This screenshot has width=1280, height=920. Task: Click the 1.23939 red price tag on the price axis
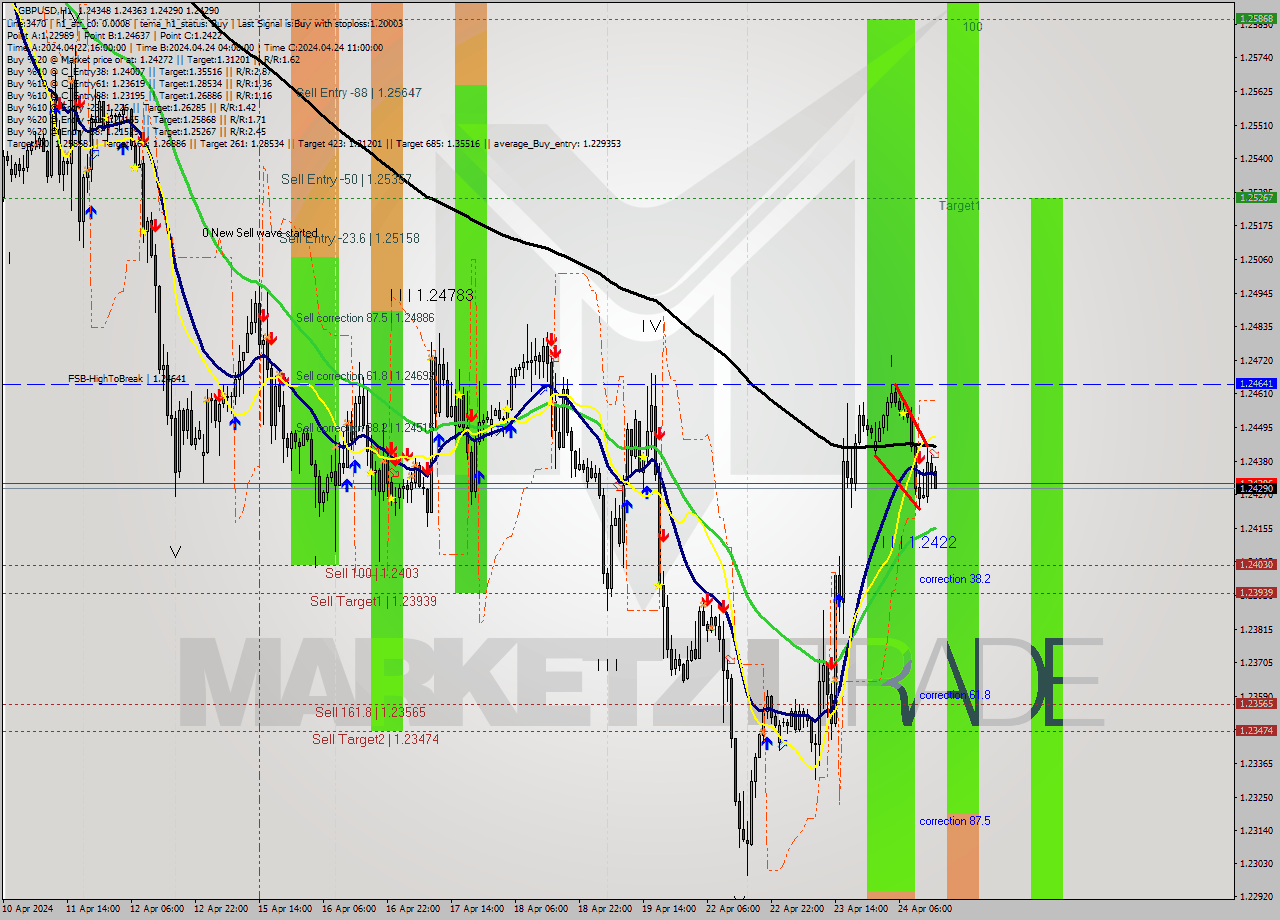coord(1256,592)
